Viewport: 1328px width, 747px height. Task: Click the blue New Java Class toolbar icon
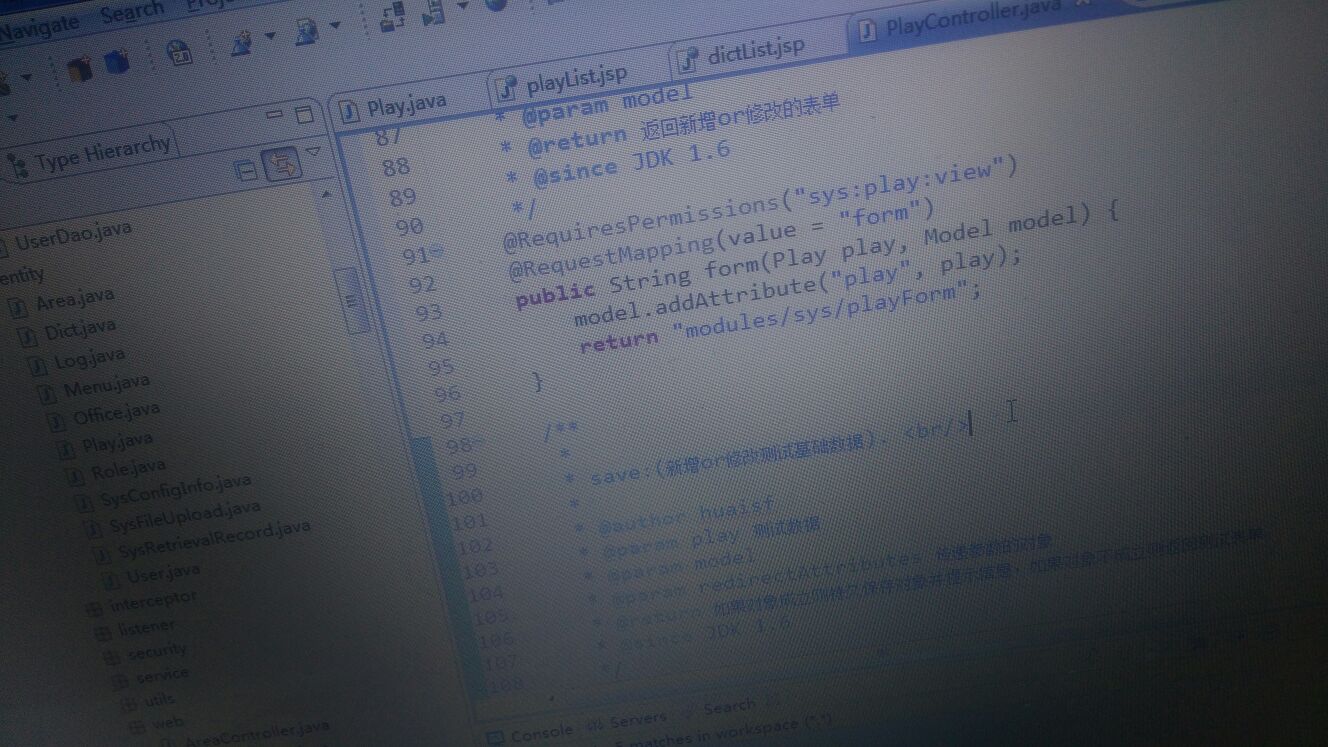tap(117, 62)
